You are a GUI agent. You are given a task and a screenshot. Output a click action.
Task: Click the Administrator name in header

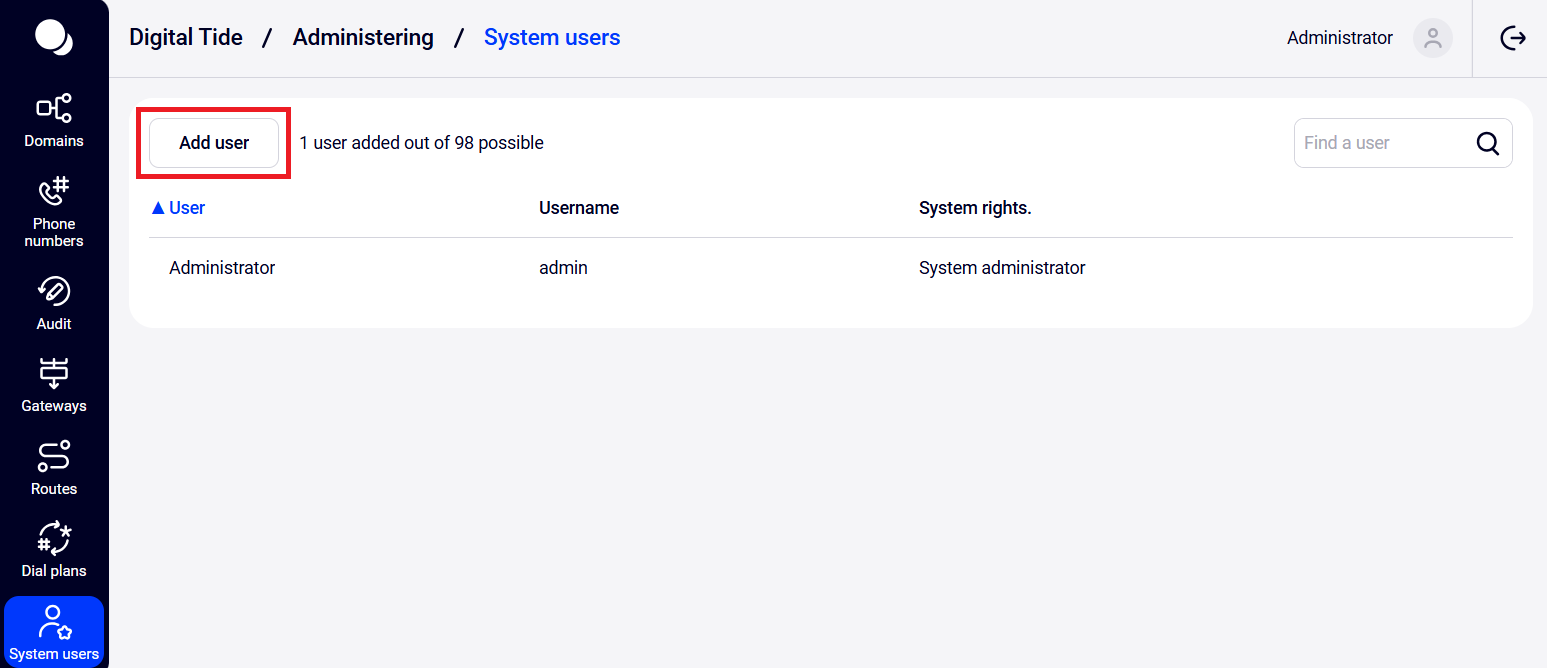click(x=1340, y=38)
